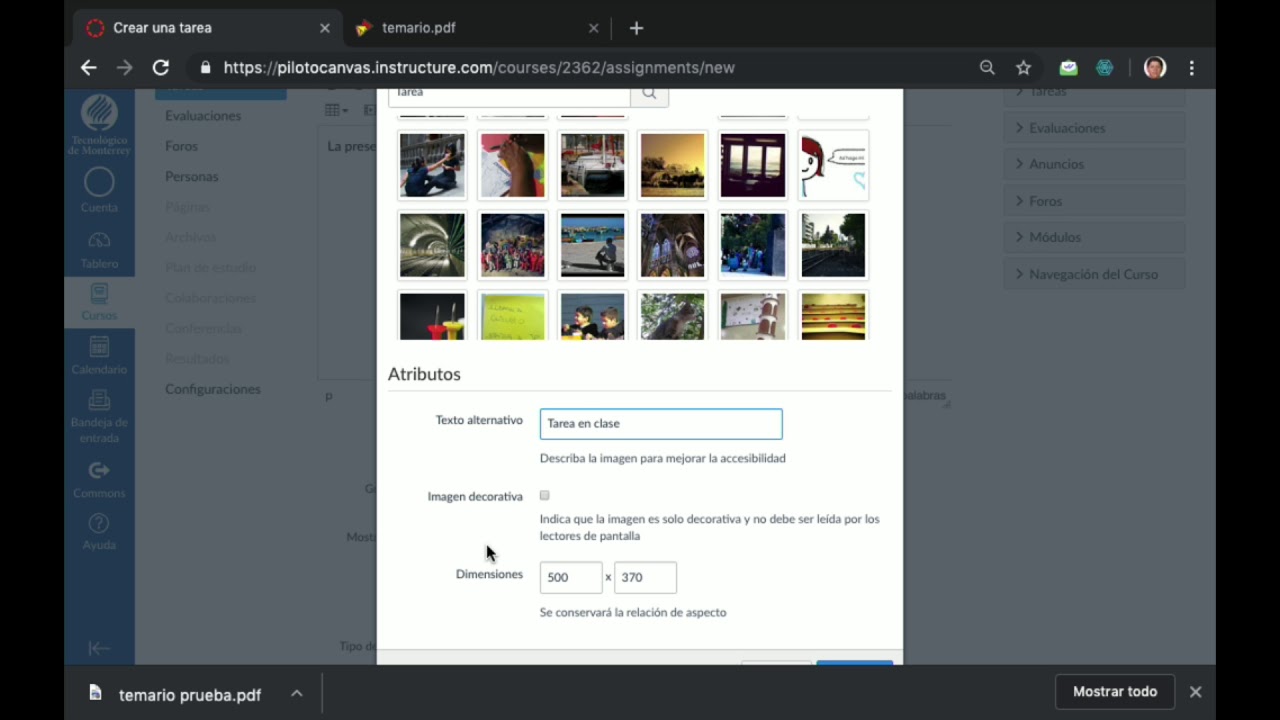Collapse the global navigation arrow
The image size is (1280, 720).
tap(99, 648)
